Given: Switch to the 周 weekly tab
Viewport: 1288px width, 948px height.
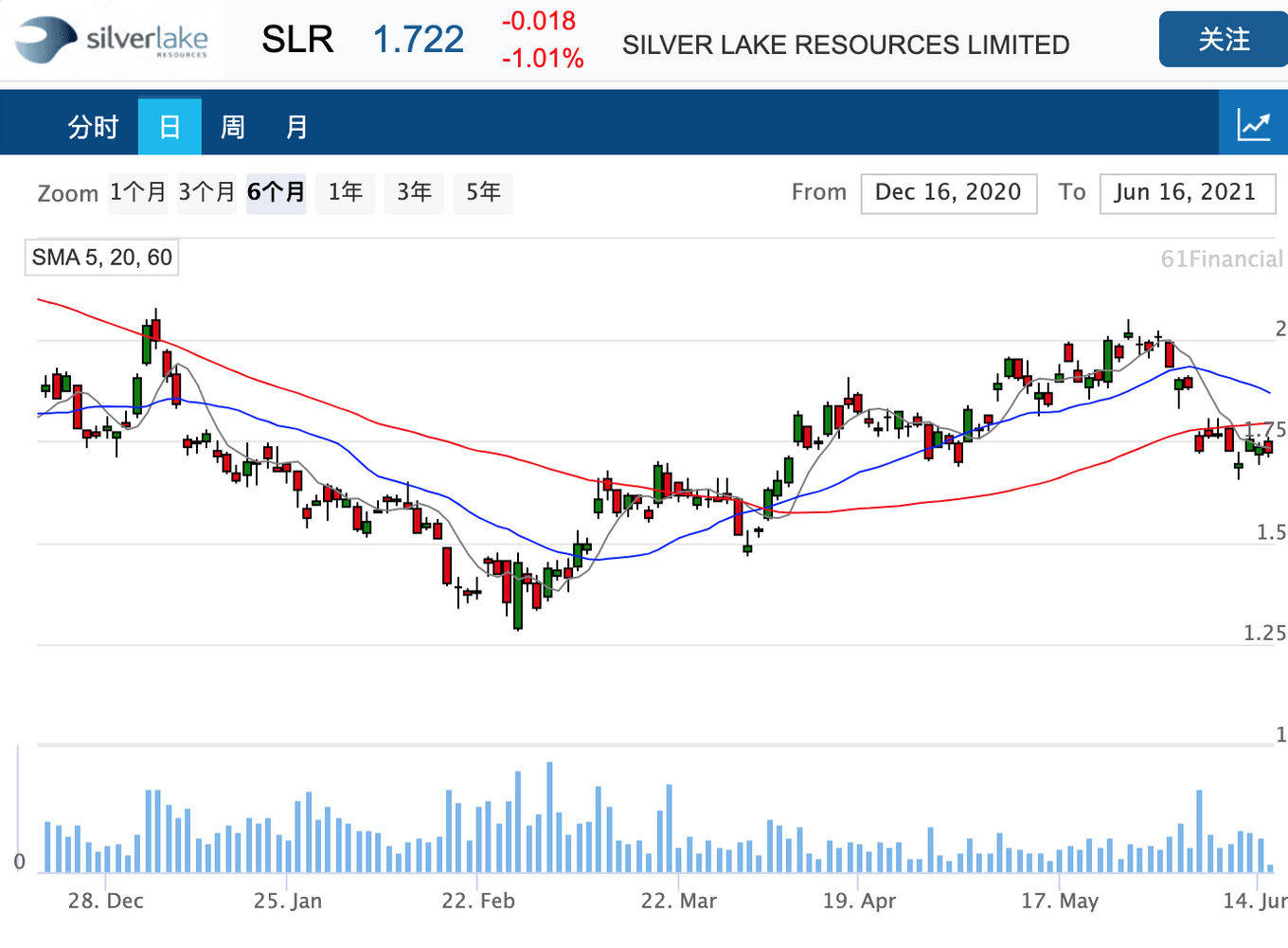Looking at the screenshot, I should click(232, 126).
